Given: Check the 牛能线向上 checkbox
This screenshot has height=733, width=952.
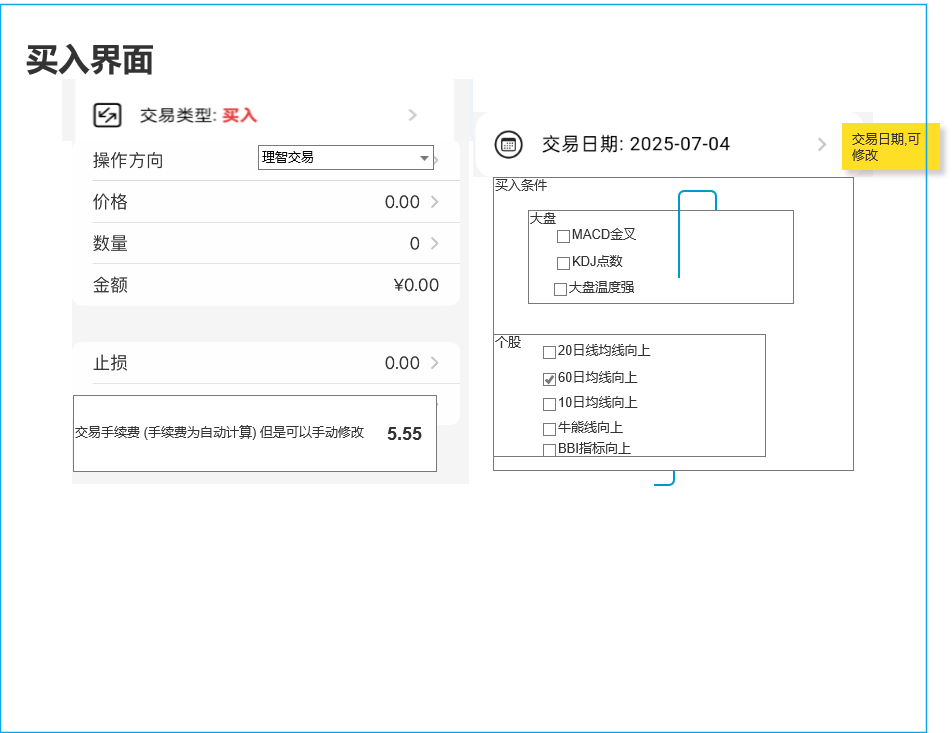Looking at the screenshot, I should pyautogui.click(x=549, y=429).
